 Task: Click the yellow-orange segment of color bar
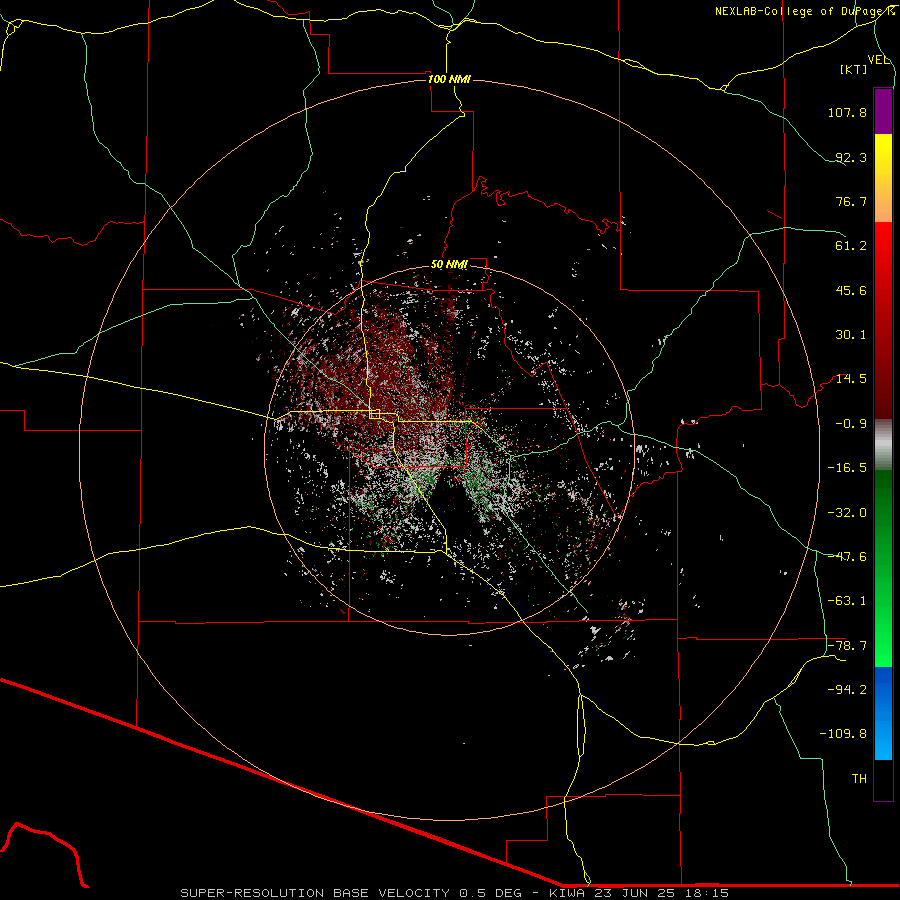[883, 178]
